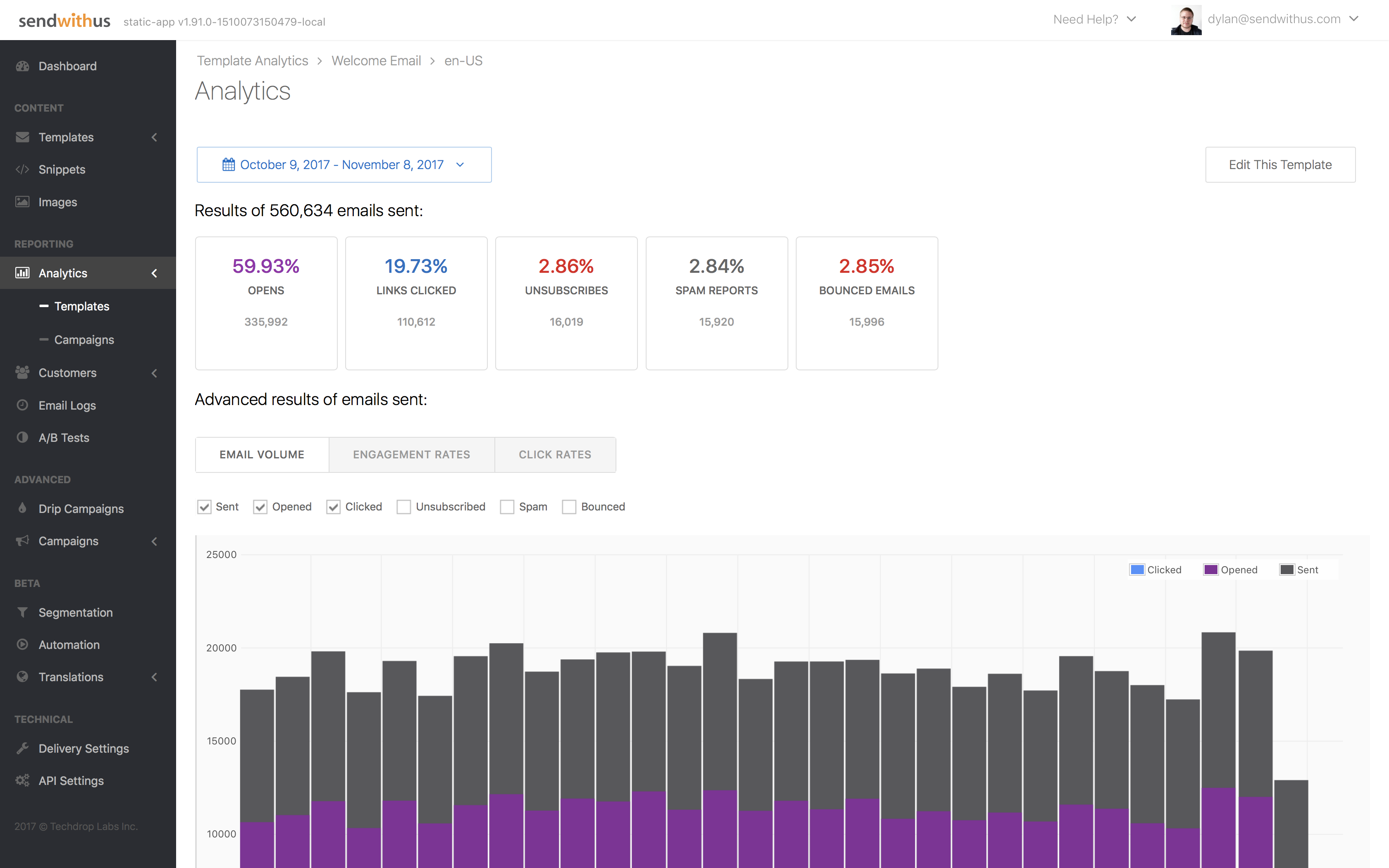Screen dimensions: 1389x868
Task: Click the Delivery Settings wrench icon
Action: coord(22,748)
